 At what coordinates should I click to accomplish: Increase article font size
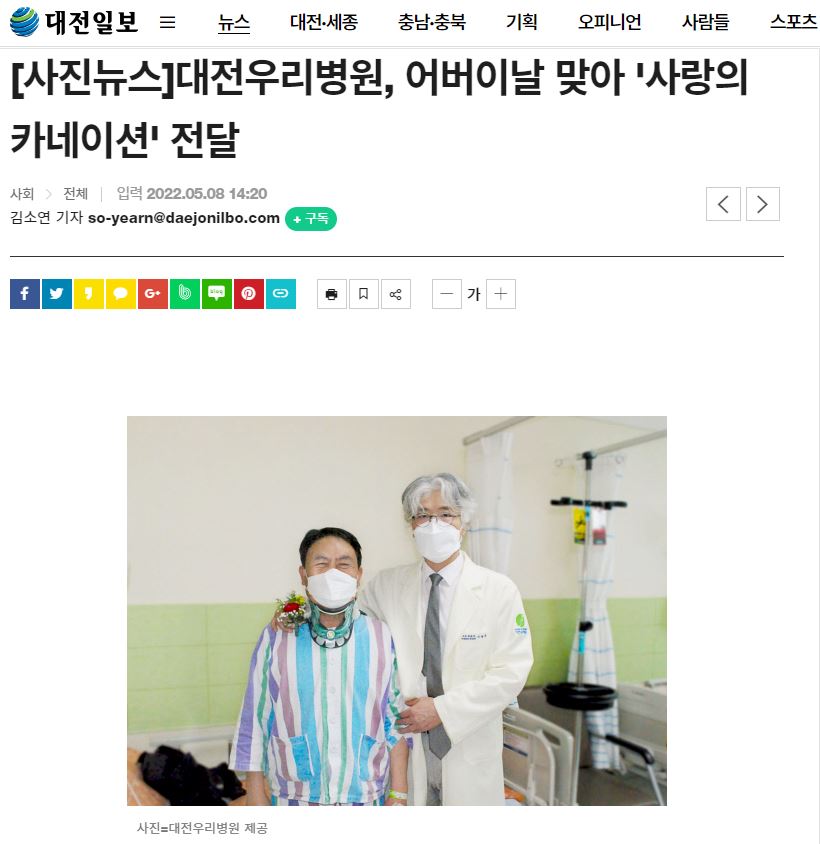[501, 294]
